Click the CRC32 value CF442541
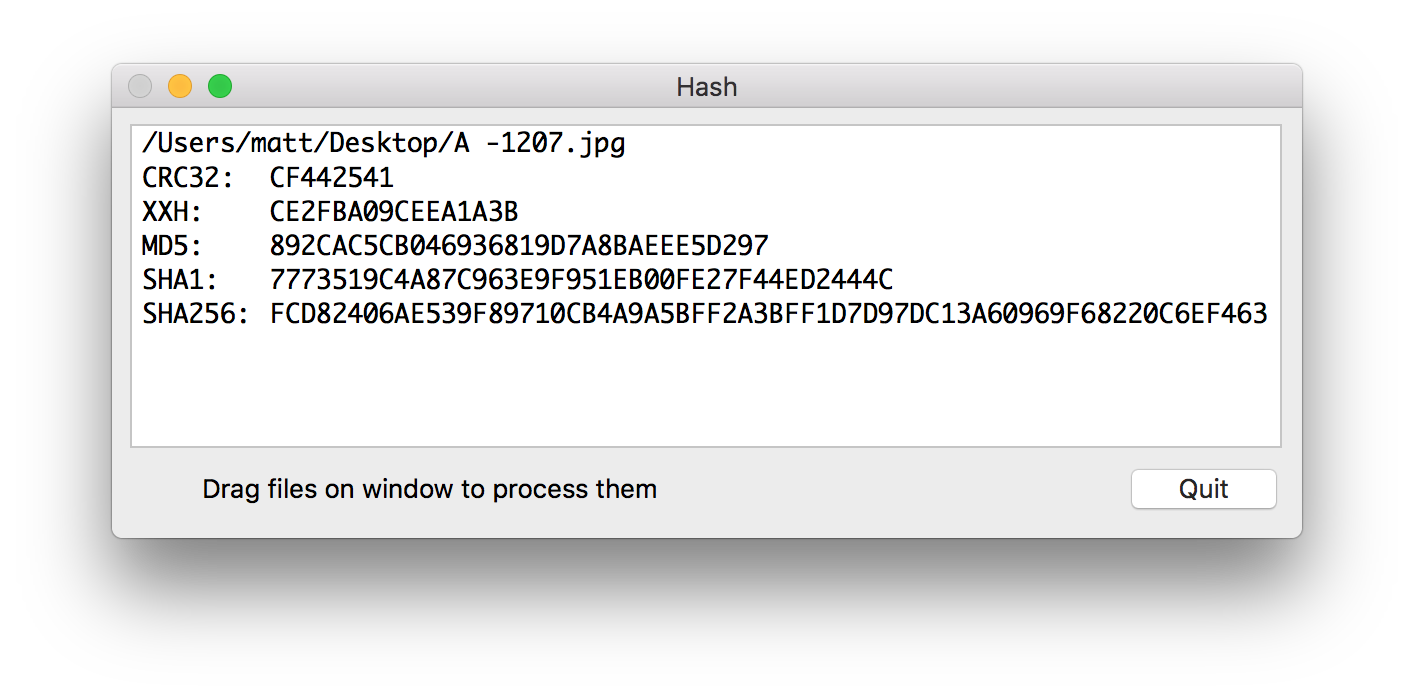The width and height of the screenshot is (1414, 698). 331,178
